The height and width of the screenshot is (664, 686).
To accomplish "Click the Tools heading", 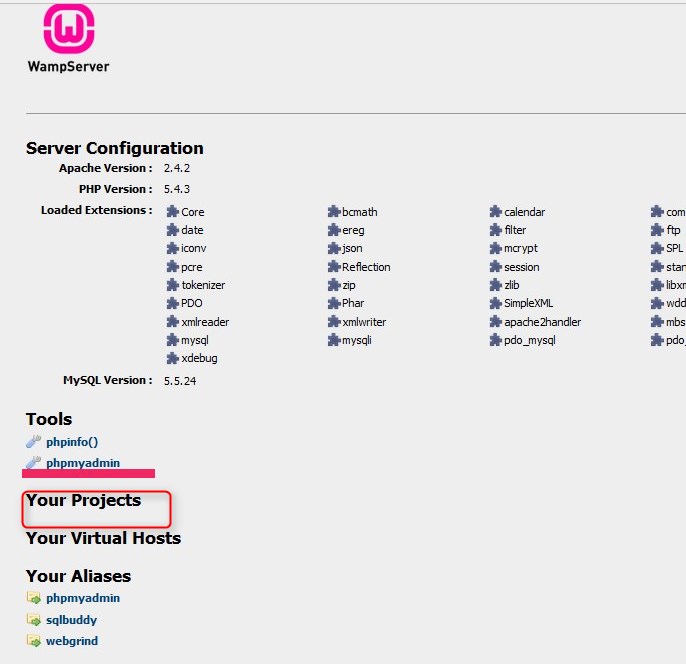I will 49,419.
